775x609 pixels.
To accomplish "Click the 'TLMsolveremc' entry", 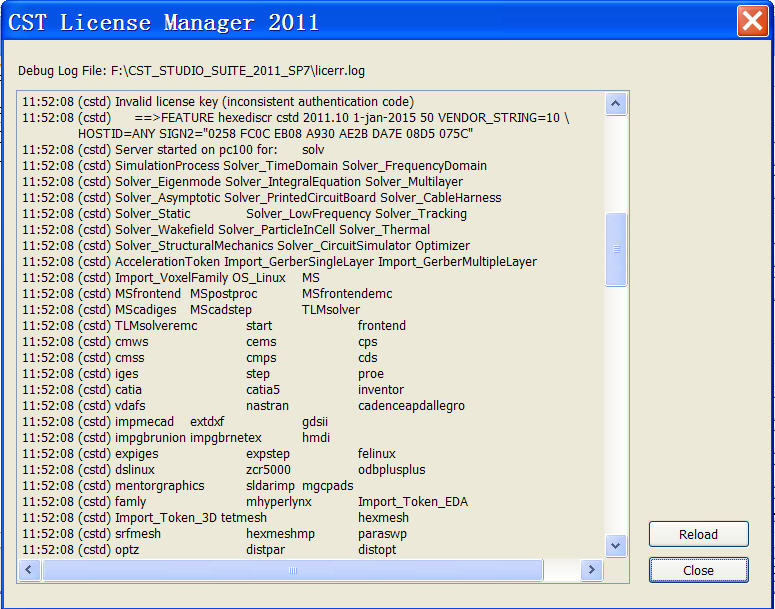I will click(156, 326).
